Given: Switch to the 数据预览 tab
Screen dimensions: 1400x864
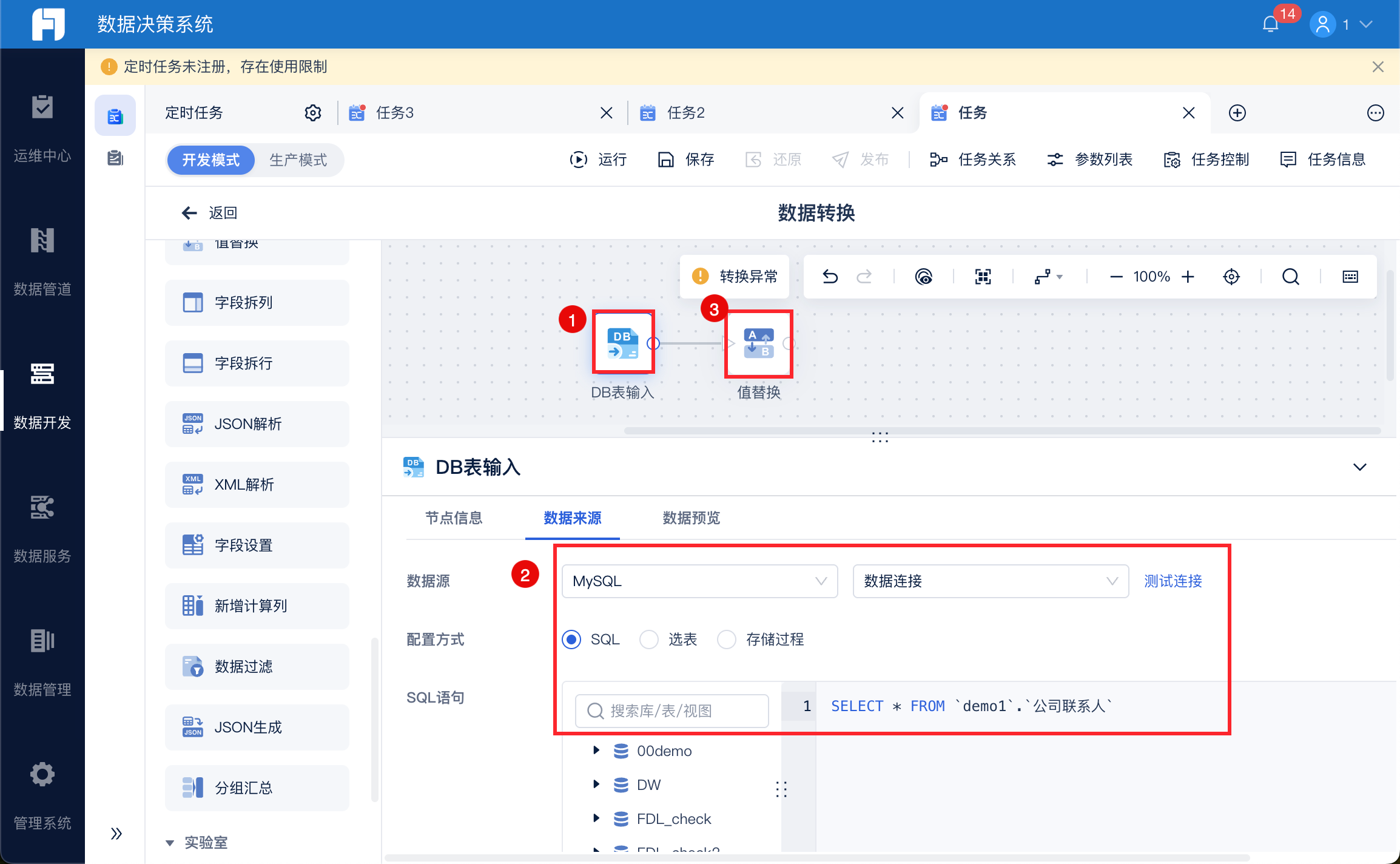Looking at the screenshot, I should coord(691,518).
